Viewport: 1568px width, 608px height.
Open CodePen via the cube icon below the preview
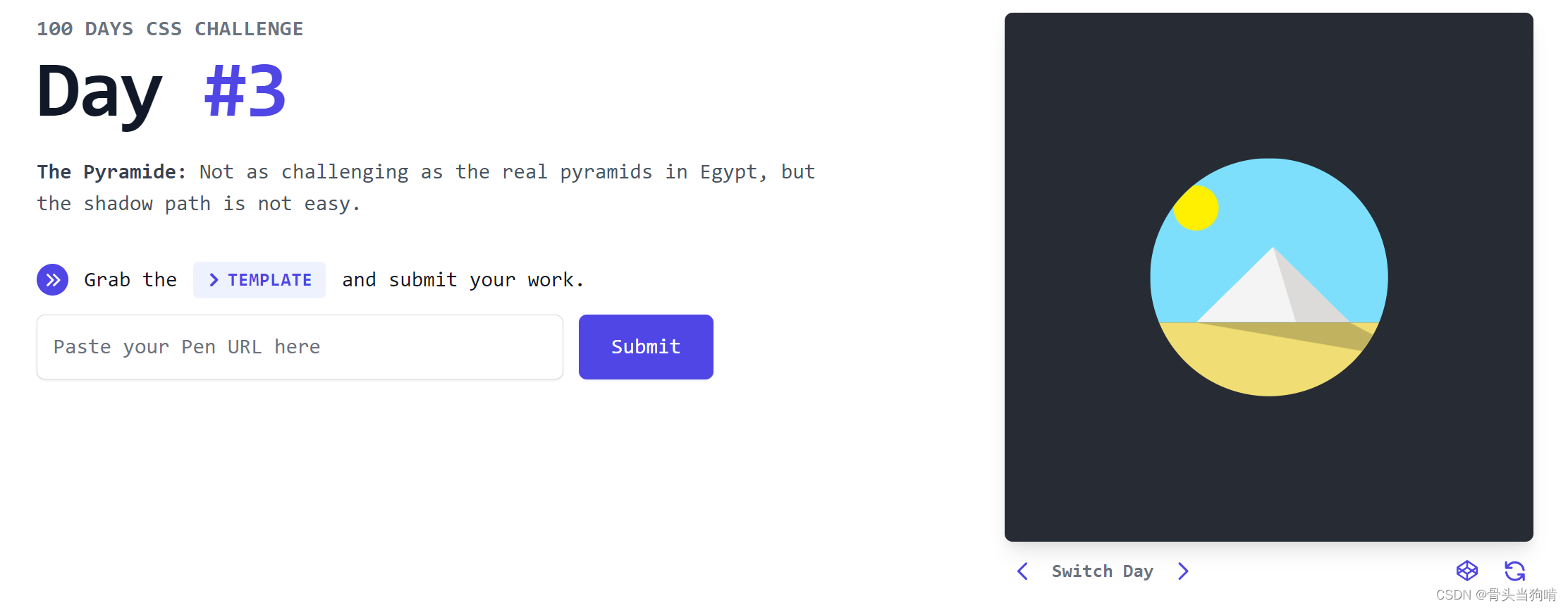click(1468, 571)
